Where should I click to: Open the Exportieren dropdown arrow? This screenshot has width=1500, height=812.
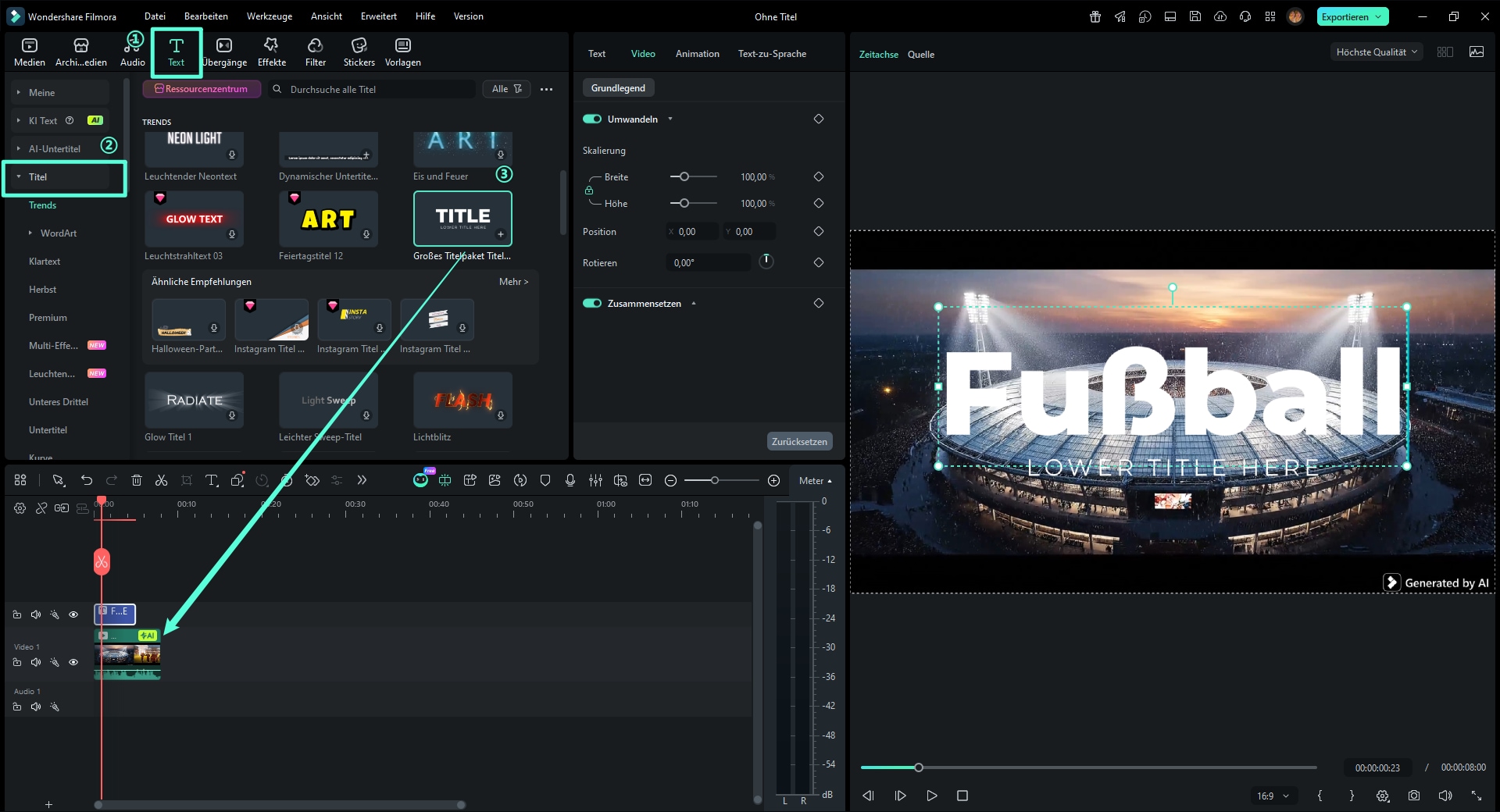(x=1378, y=16)
